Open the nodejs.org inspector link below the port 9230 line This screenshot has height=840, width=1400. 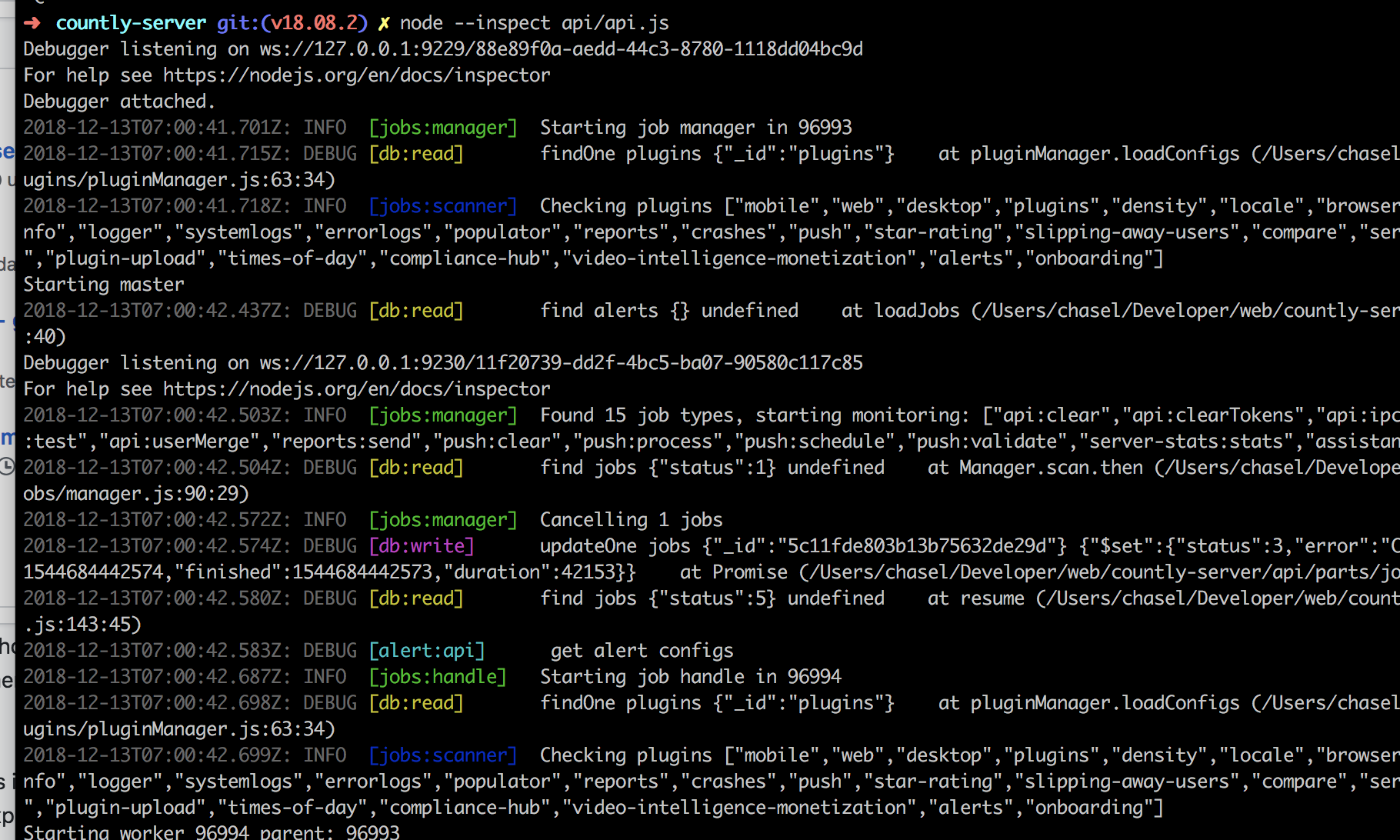click(x=357, y=389)
